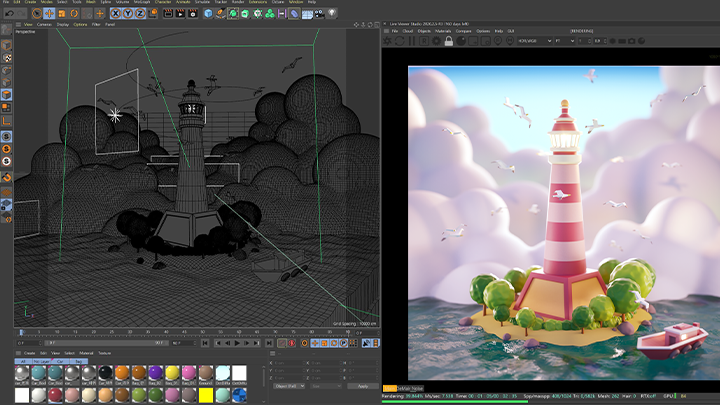Open Live Viewer Objects menu
This screenshot has height=405, width=720.
424,31
